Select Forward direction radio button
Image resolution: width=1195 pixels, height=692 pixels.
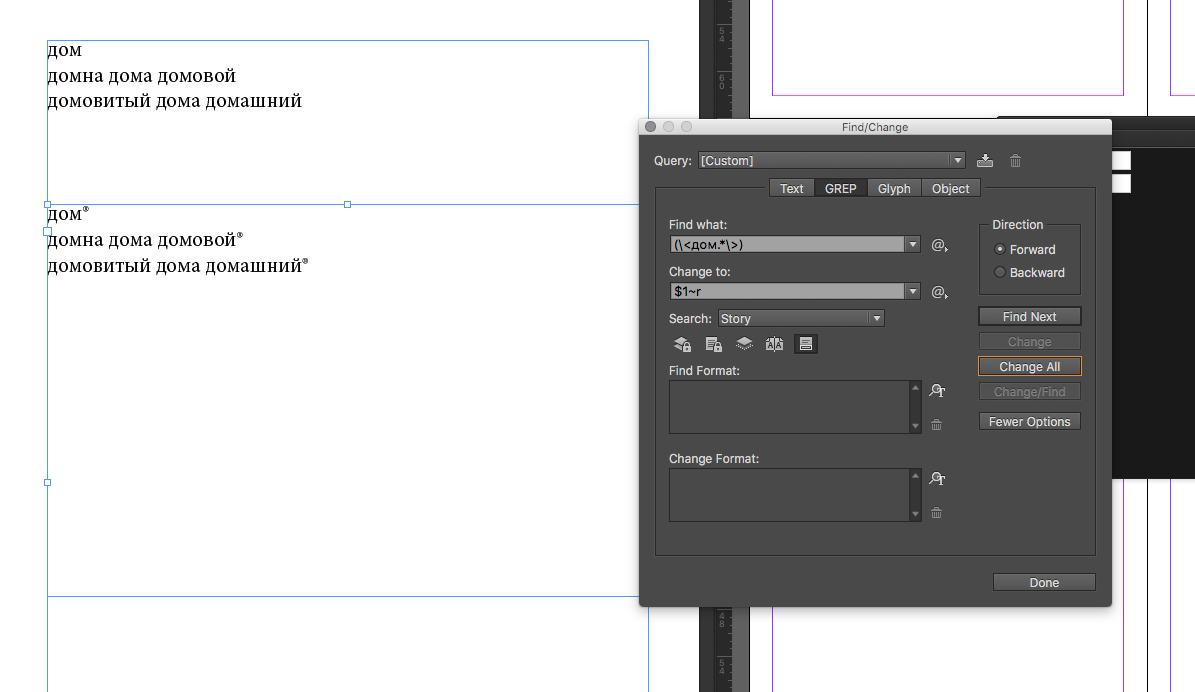[x=1000, y=249]
